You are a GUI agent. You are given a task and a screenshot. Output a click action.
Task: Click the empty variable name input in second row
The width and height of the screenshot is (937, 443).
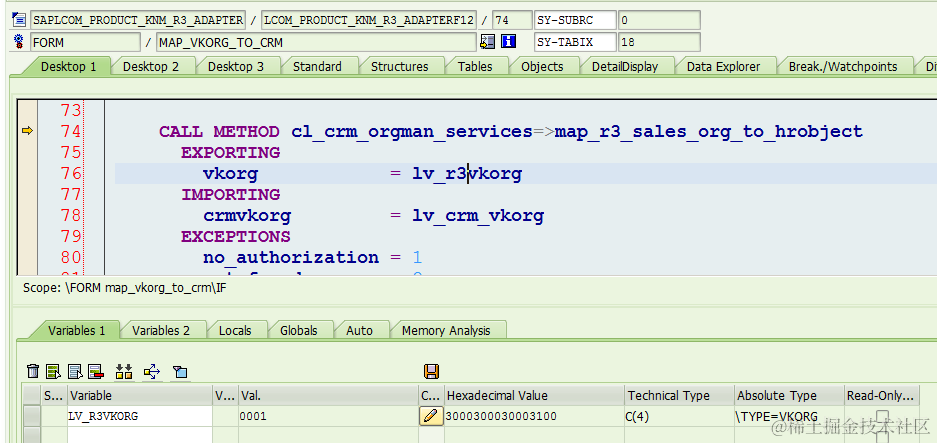[140, 435]
